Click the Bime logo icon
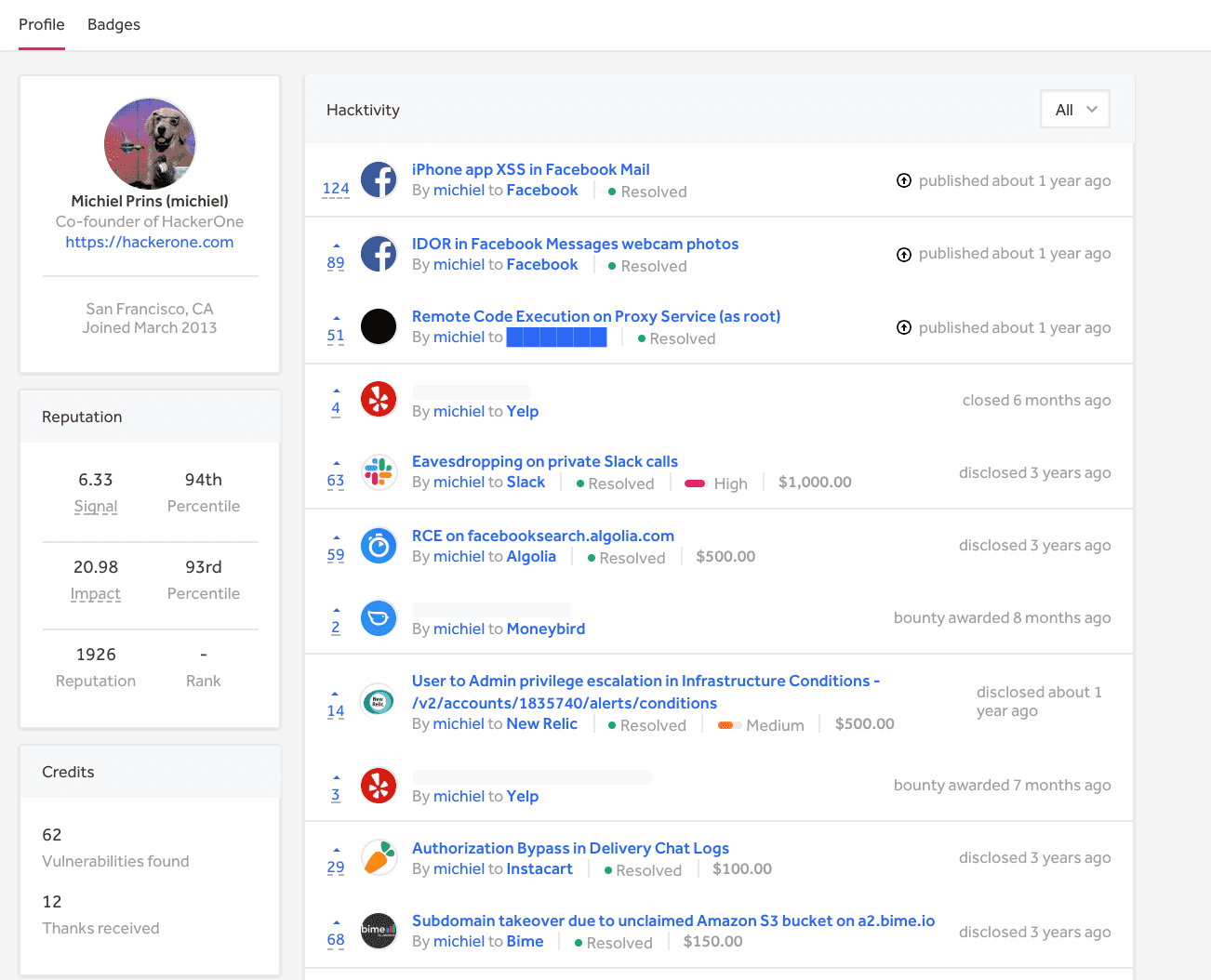The image size is (1211, 980). [379, 931]
